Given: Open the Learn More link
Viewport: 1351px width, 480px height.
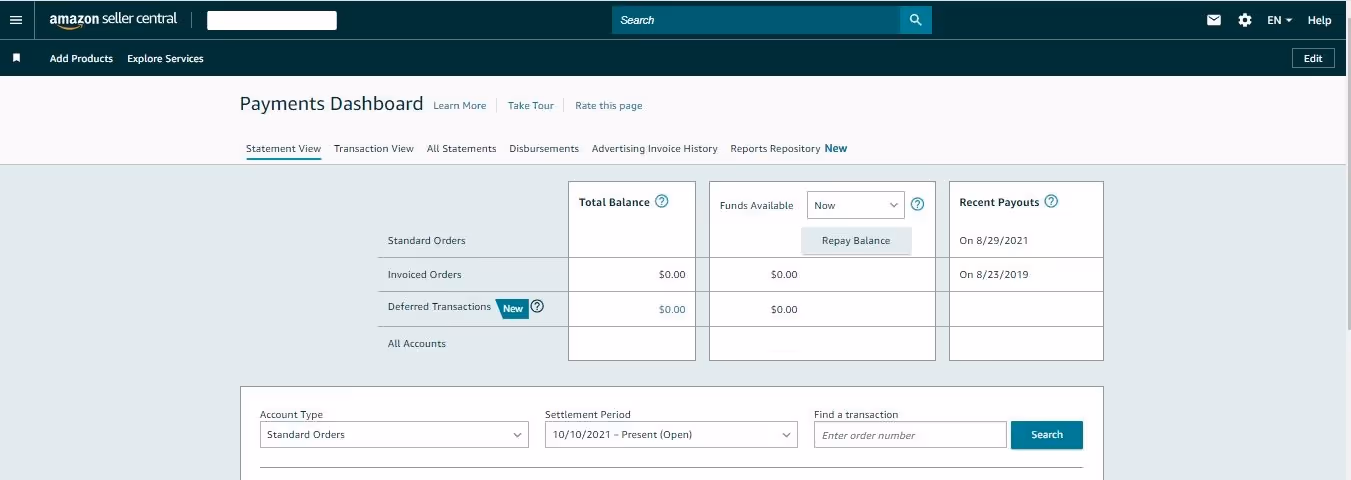Looking at the screenshot, I should click(x=459, y=106).
